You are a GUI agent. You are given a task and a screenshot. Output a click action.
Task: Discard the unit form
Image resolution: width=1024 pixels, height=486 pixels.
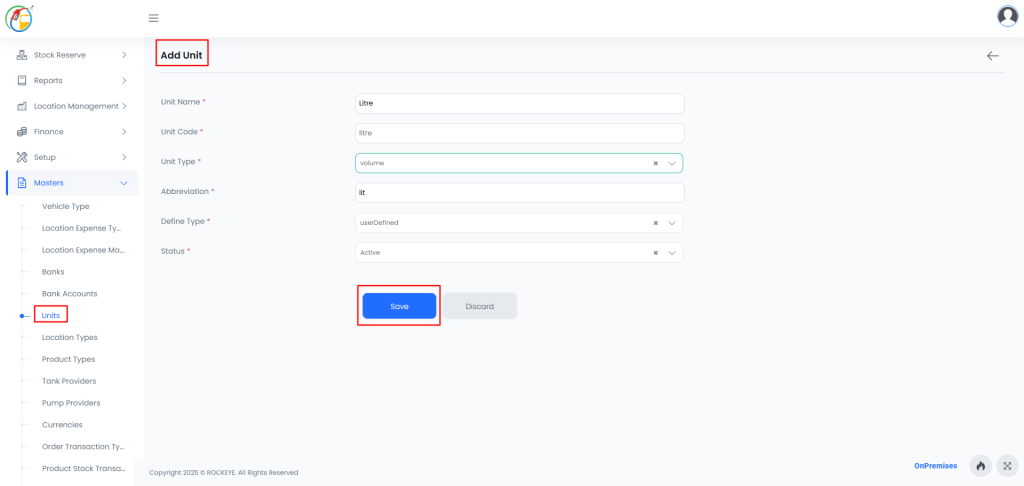(479, 306)
